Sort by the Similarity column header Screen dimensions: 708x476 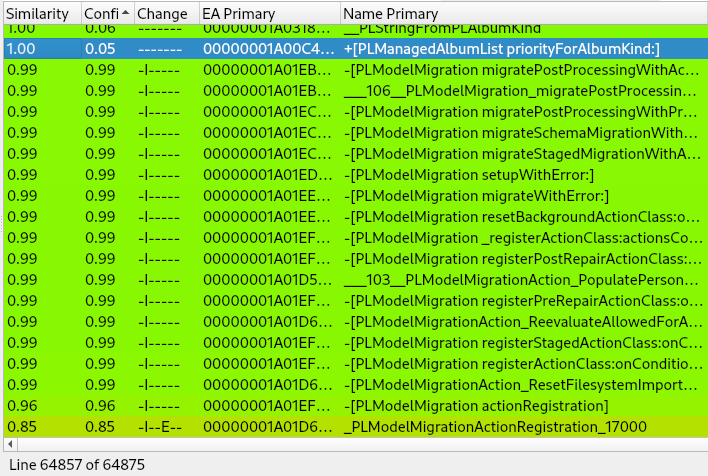pyautogui.click(x=42, y=14)
